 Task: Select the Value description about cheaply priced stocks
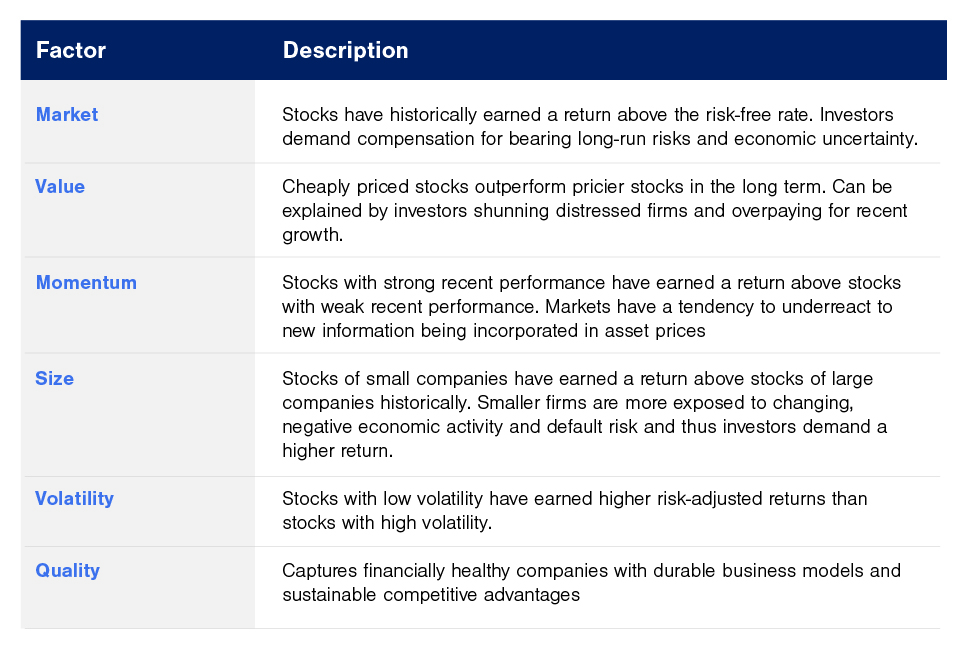pyautogui.click(x=595, y=211)
